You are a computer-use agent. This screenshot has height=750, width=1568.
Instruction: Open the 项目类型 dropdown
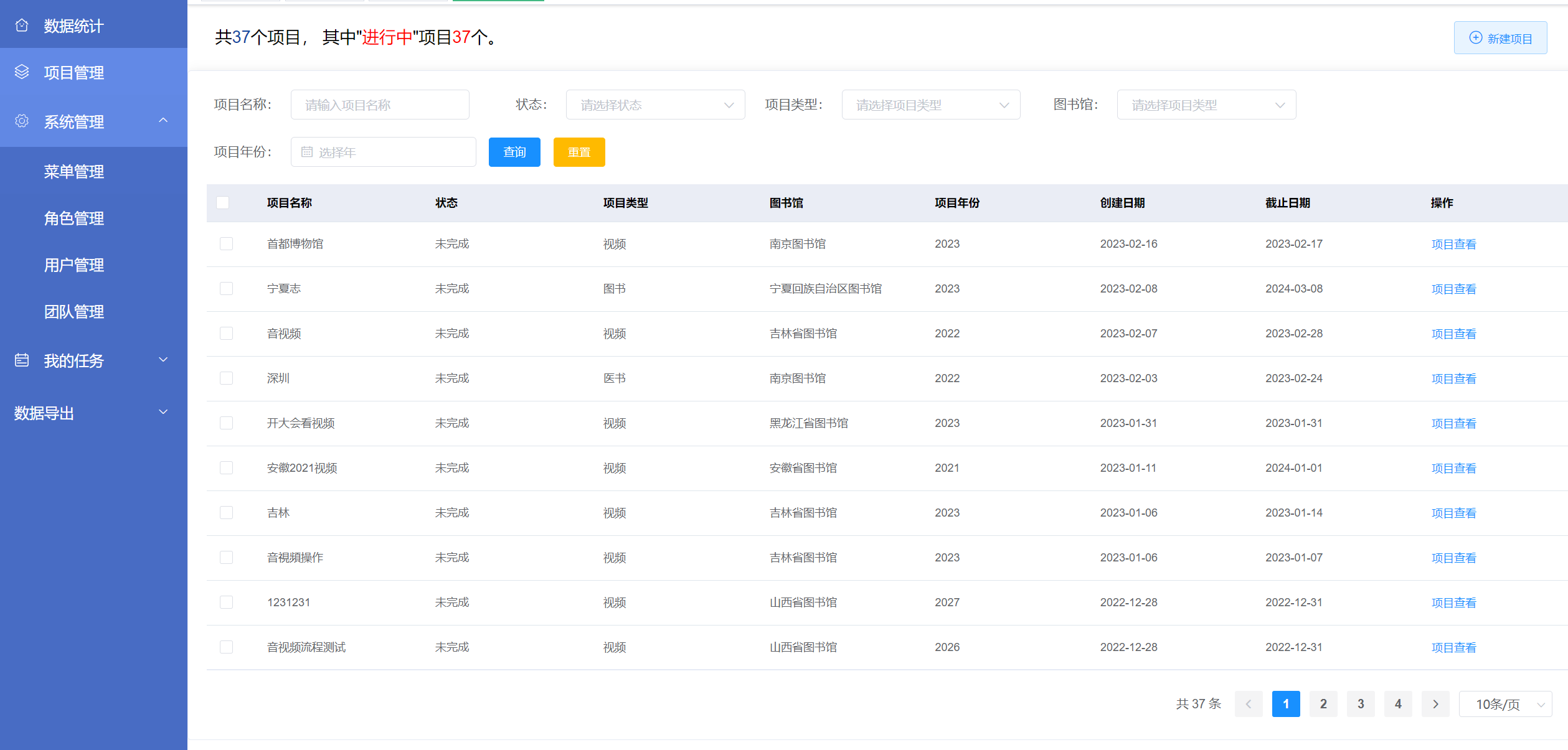coord(931,105)
